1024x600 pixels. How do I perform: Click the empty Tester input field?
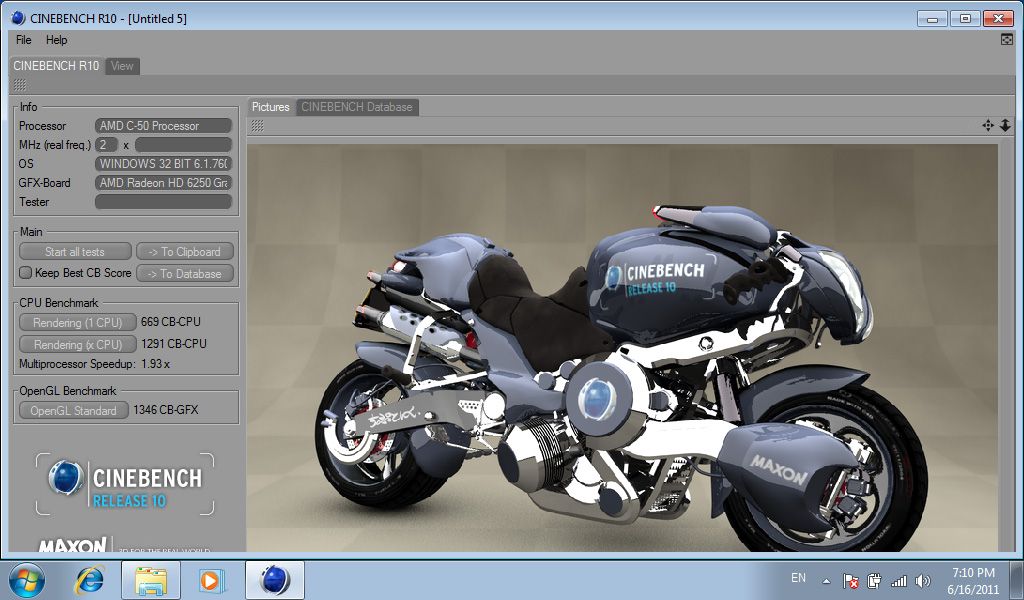163,202
